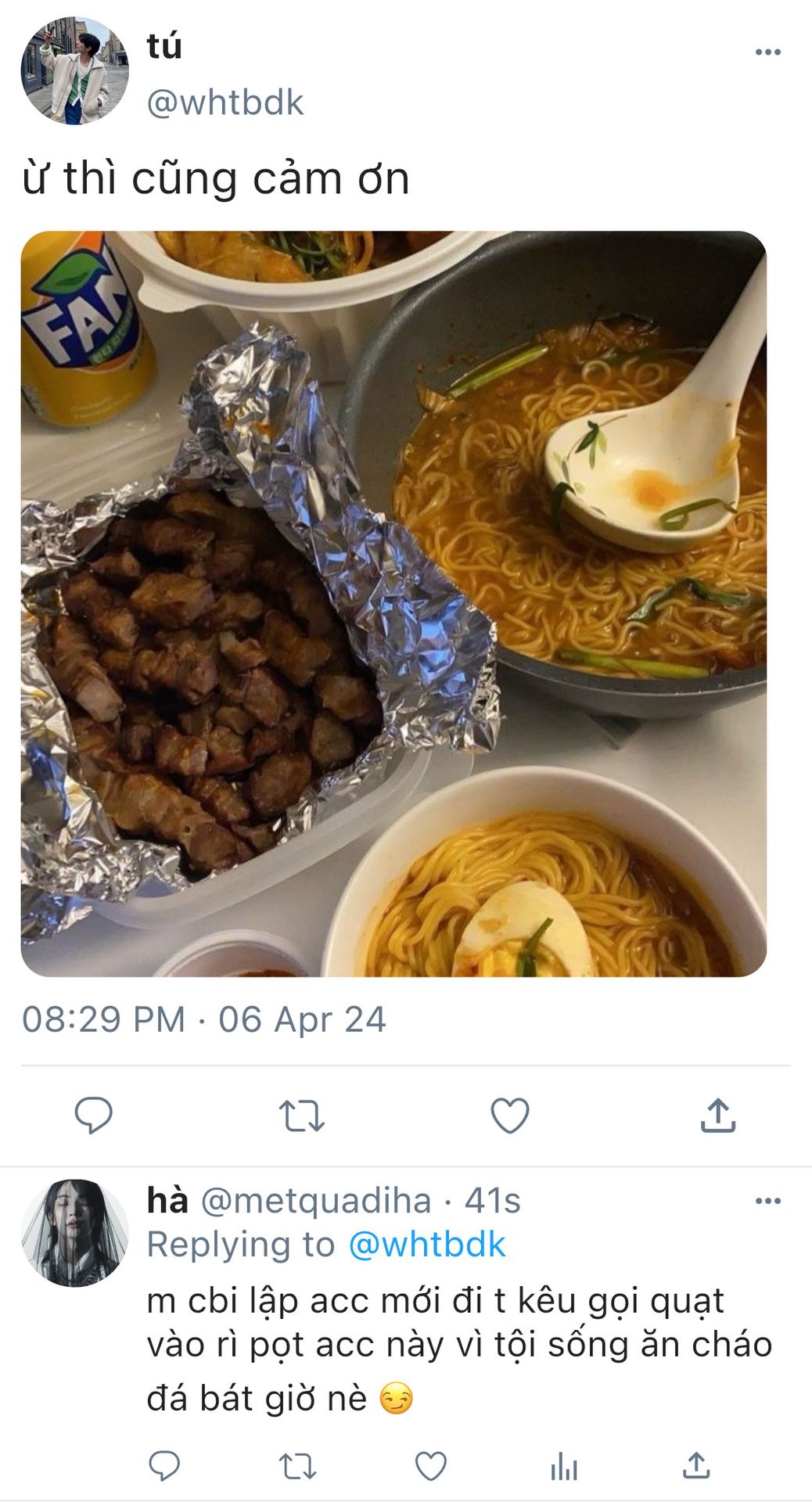The image size is (812, 1502).
Task: Share hà's reply
Action: click(x=695, y=1466)
